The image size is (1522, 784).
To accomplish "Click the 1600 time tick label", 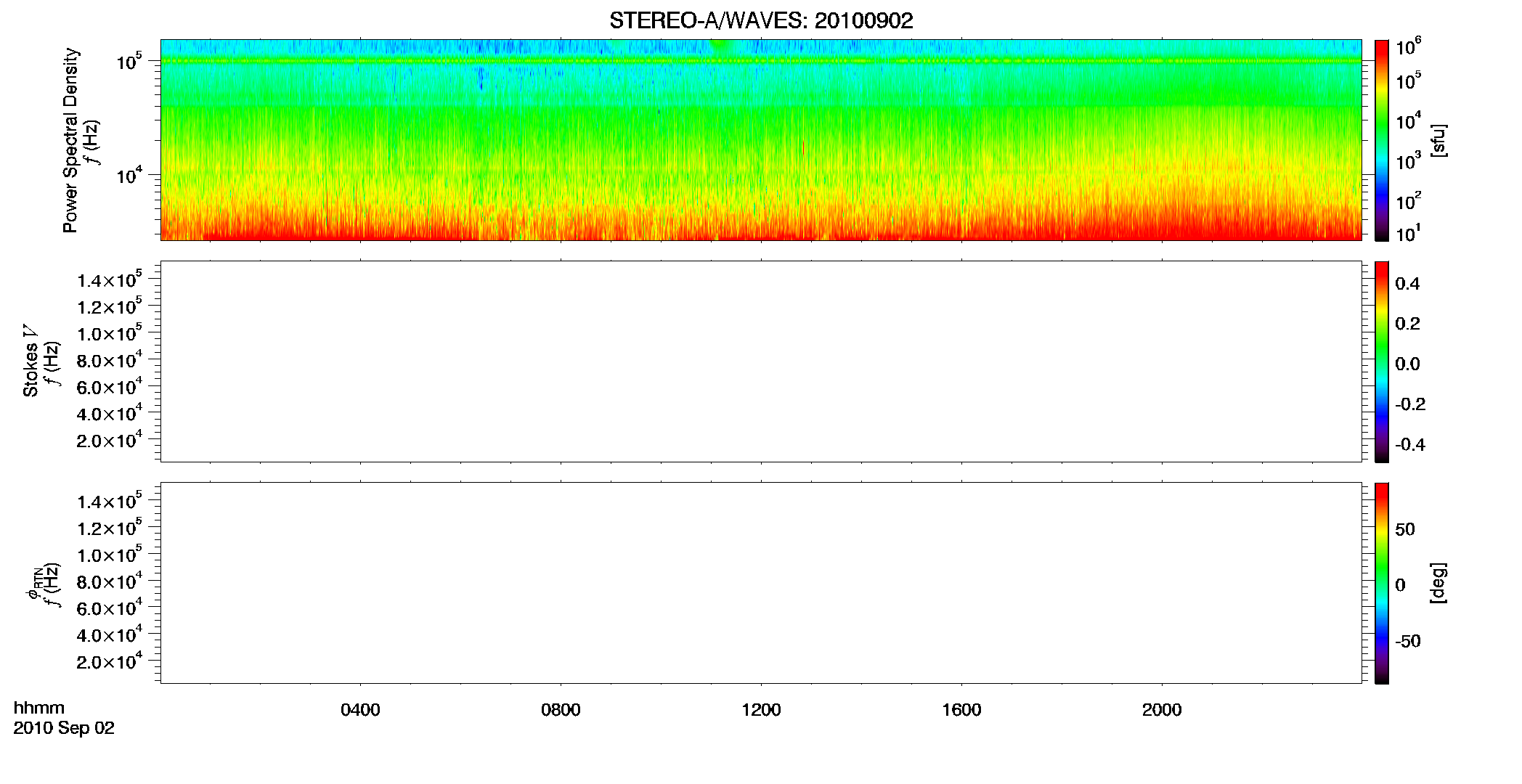I will (x=961, y=710).
